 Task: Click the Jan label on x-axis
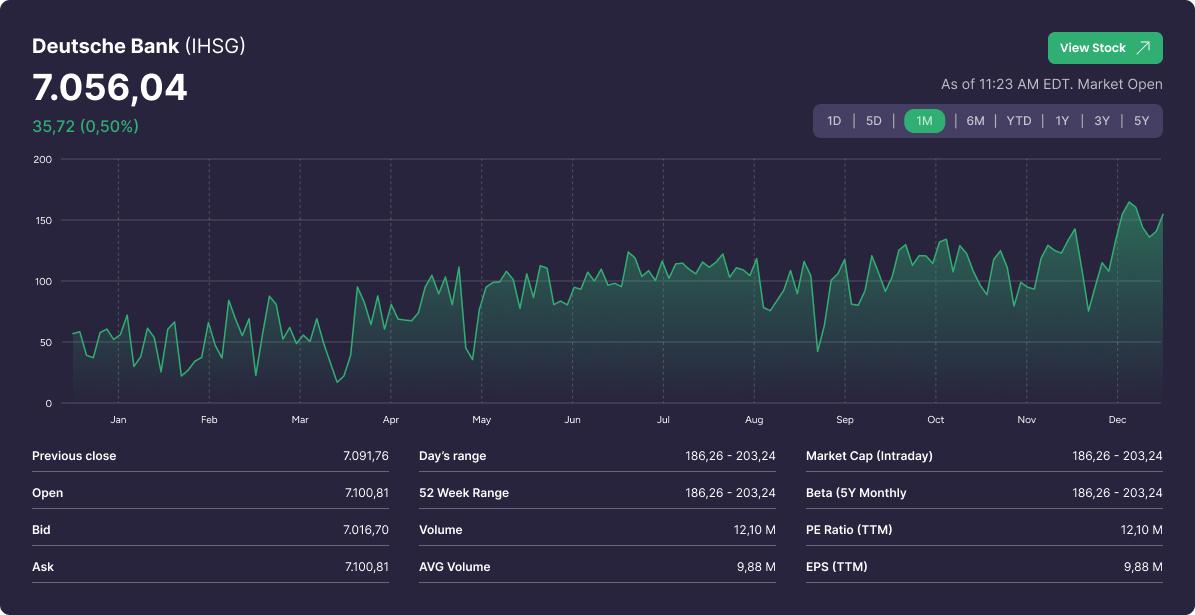pos(118,420)
